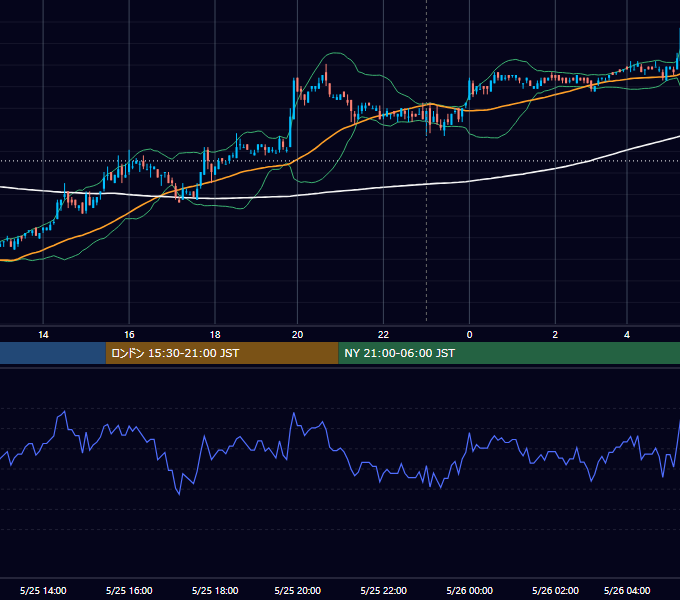Viewport: 680px width, 600px height.
Task: Click the ロンドン 15:30-21:00 JST session band
Action: pyautogui.click(x=222, y=353)
